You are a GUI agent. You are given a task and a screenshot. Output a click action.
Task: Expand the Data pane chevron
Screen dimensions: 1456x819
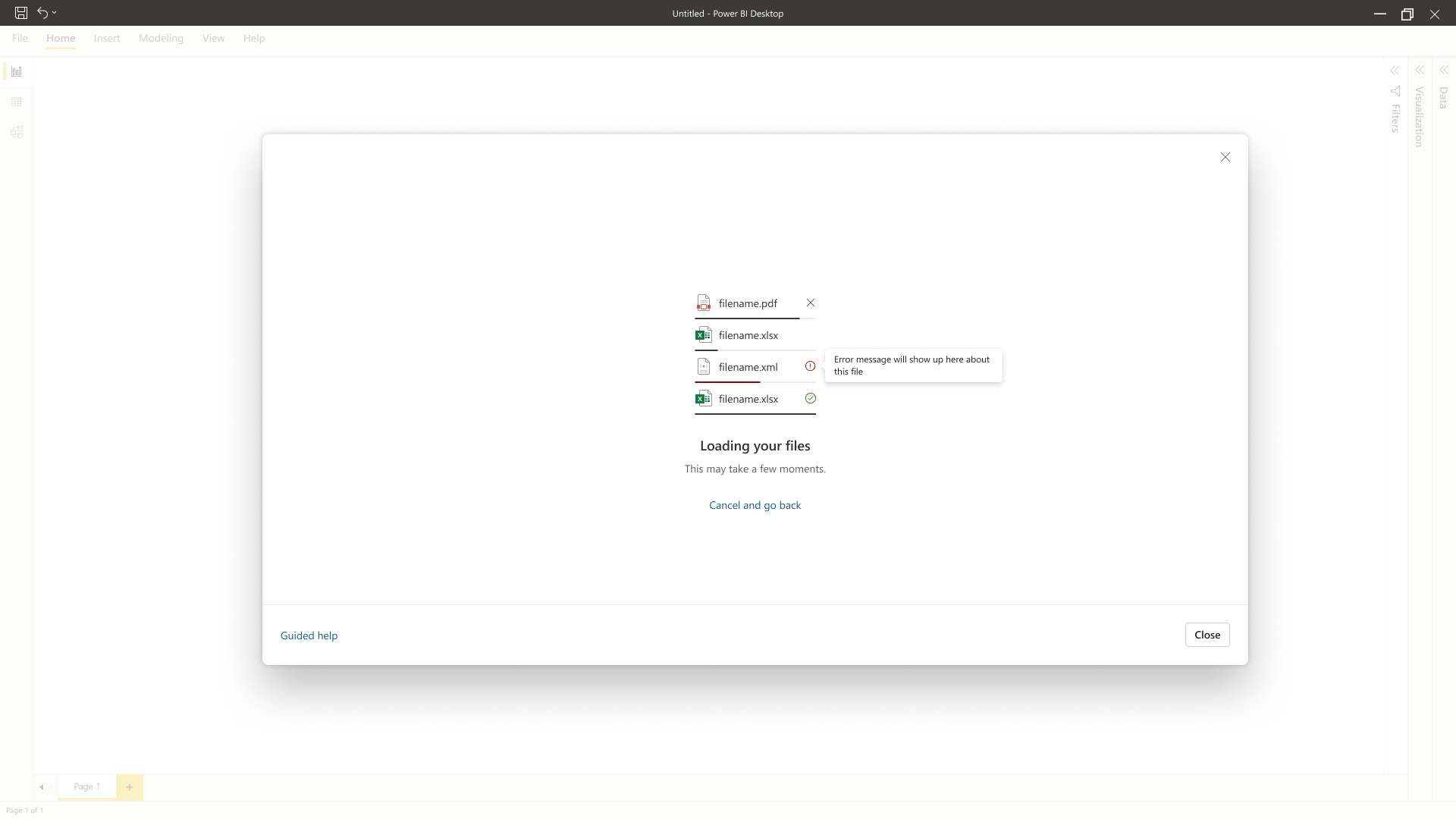(1443, 70)
